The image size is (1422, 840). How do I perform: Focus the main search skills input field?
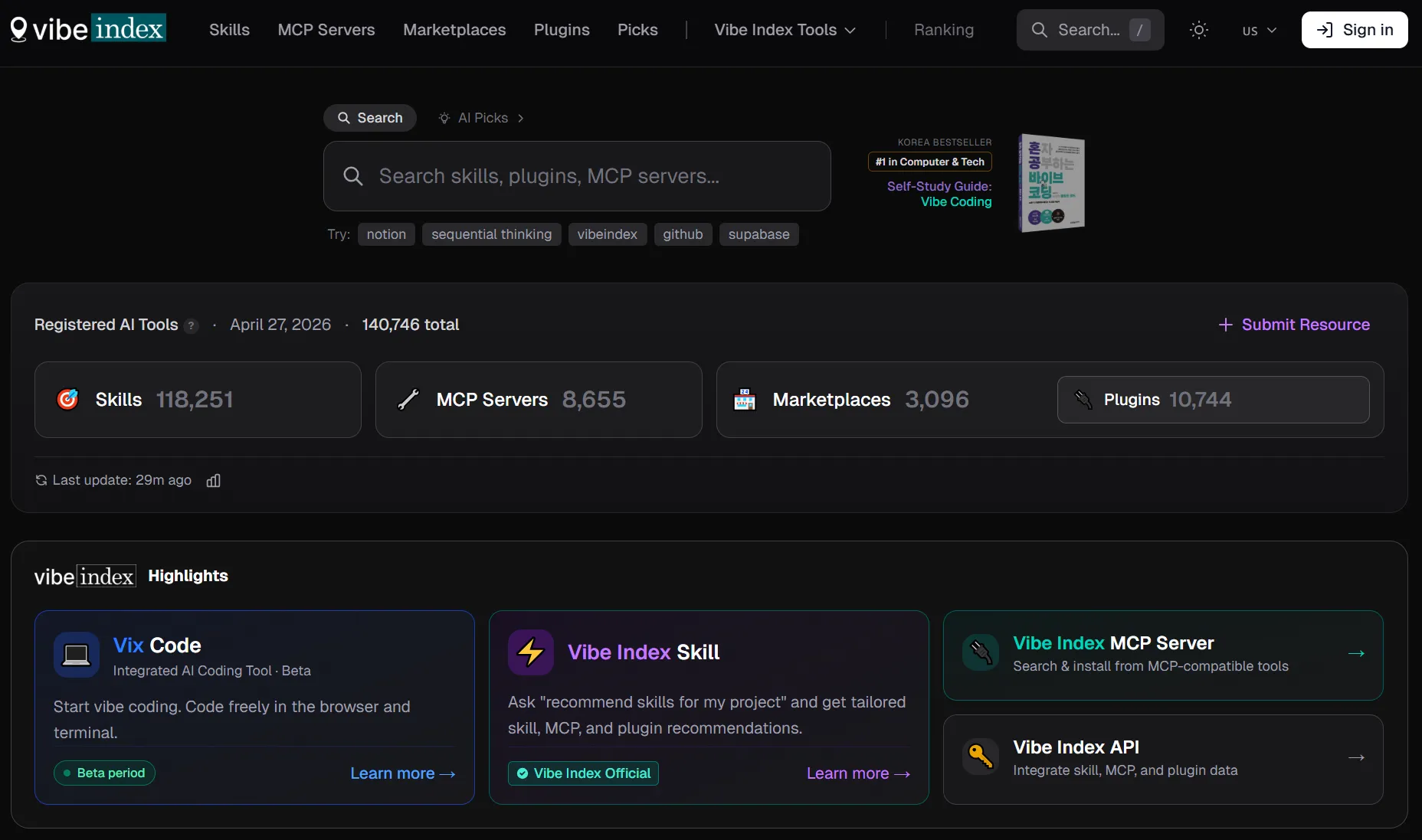click(577, 176)
